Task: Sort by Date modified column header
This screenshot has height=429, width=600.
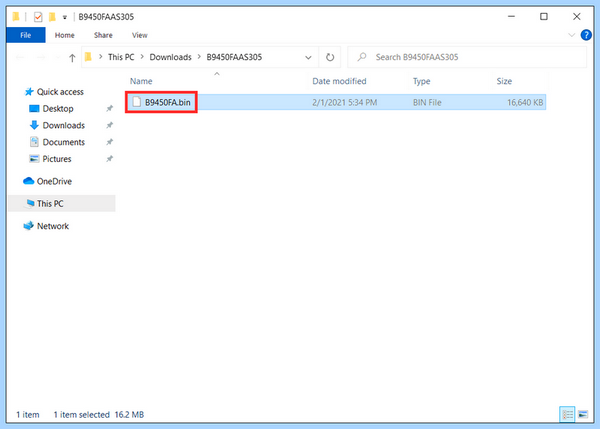Action: click(x=339, y=81)
